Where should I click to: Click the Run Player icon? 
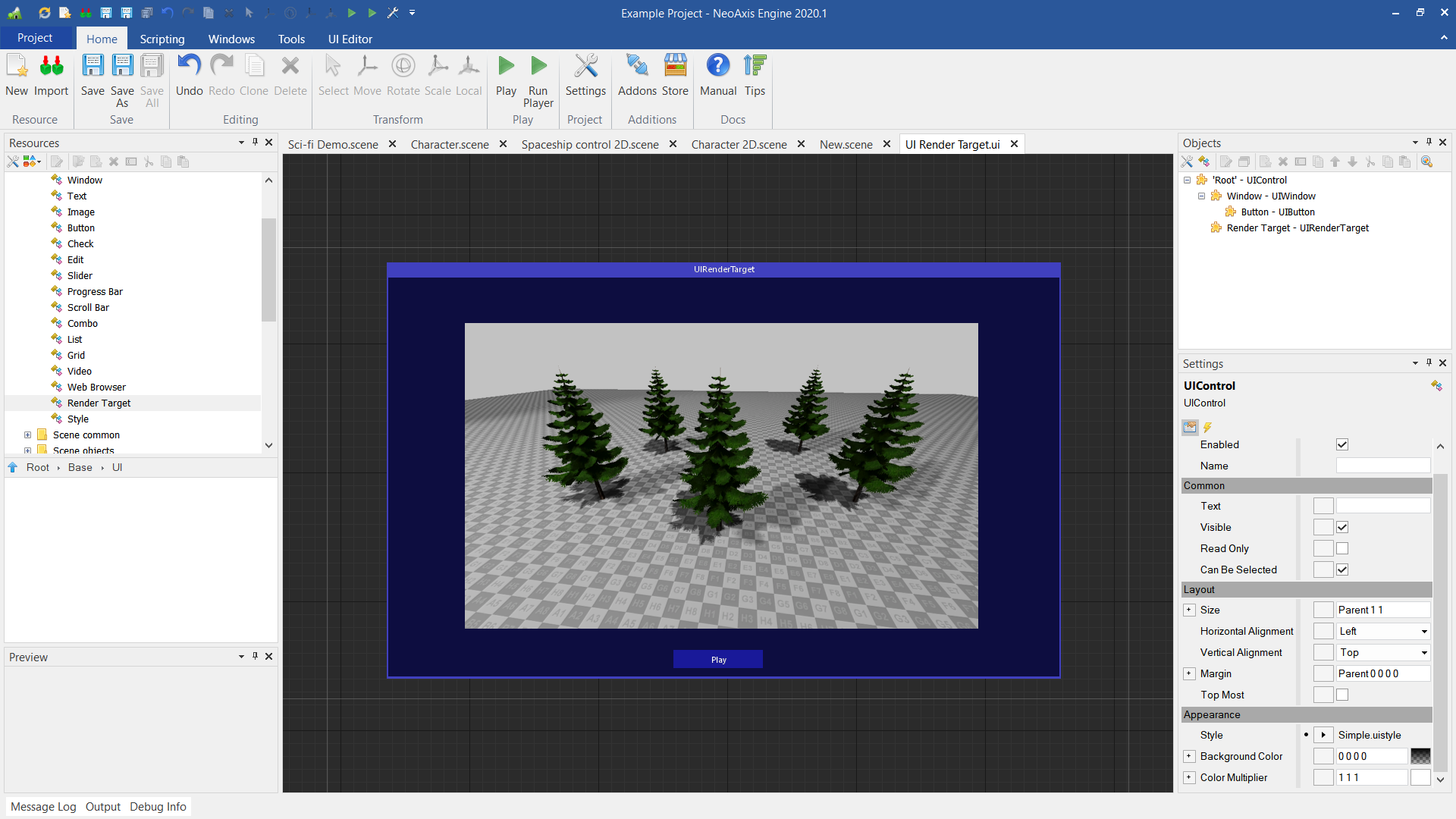click(x=538, y=67)
